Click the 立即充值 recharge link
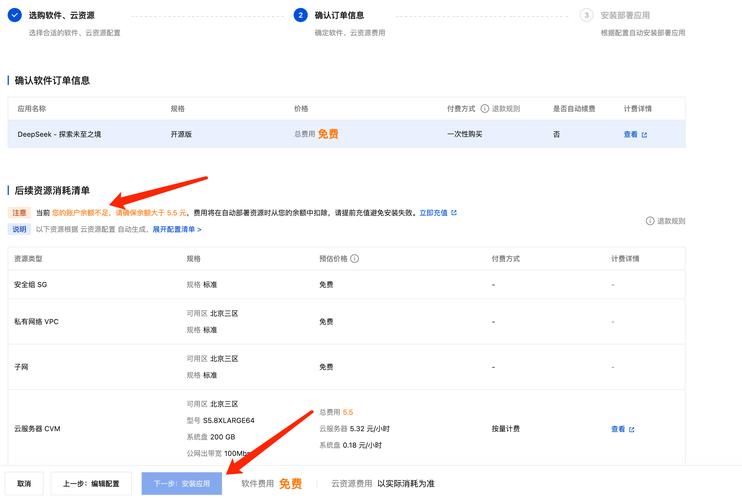The width and height of the screenshot is (742, 500). 434,213
